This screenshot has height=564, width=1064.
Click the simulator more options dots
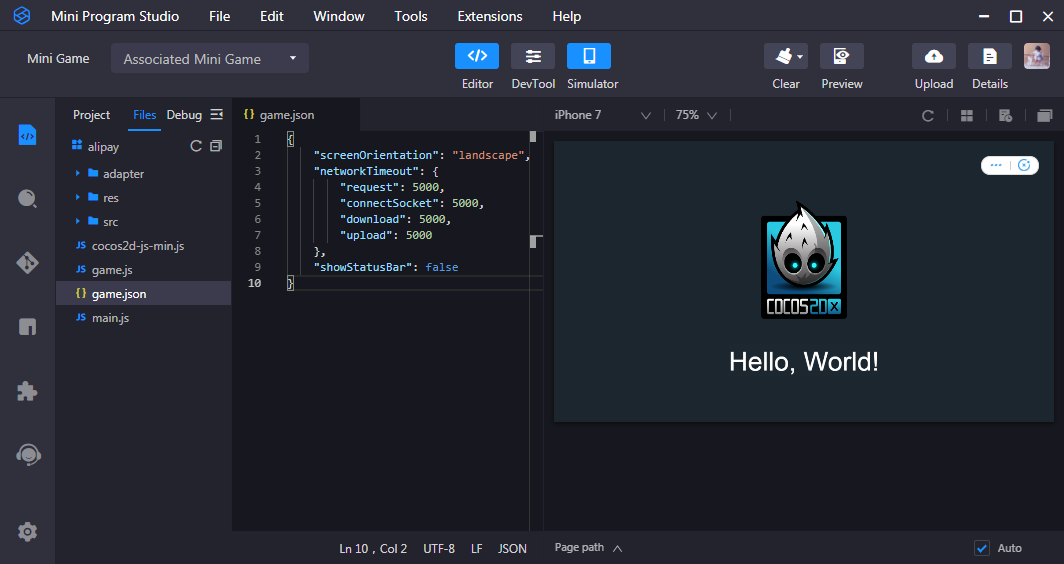point(995,165)
